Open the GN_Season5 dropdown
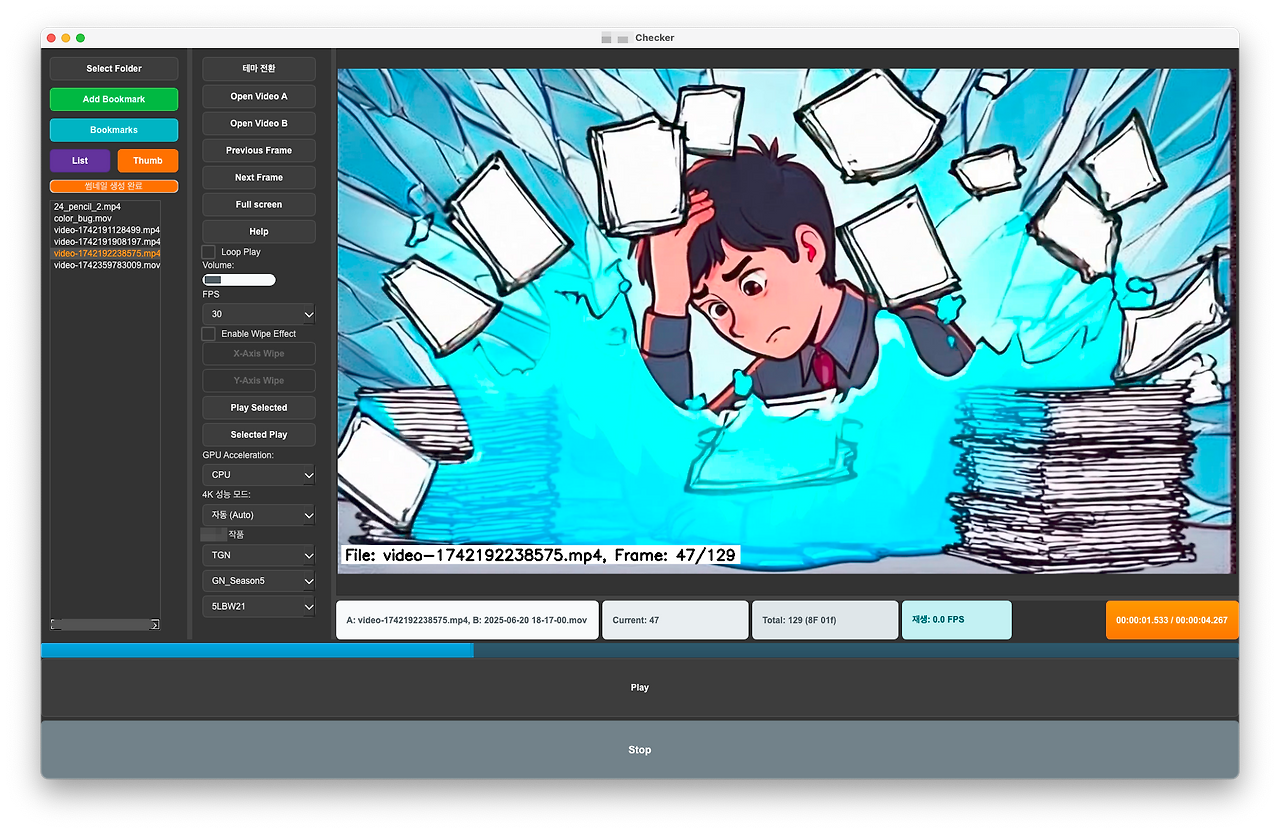This screenshot has width=1280, height=833. tap(259, 581)
